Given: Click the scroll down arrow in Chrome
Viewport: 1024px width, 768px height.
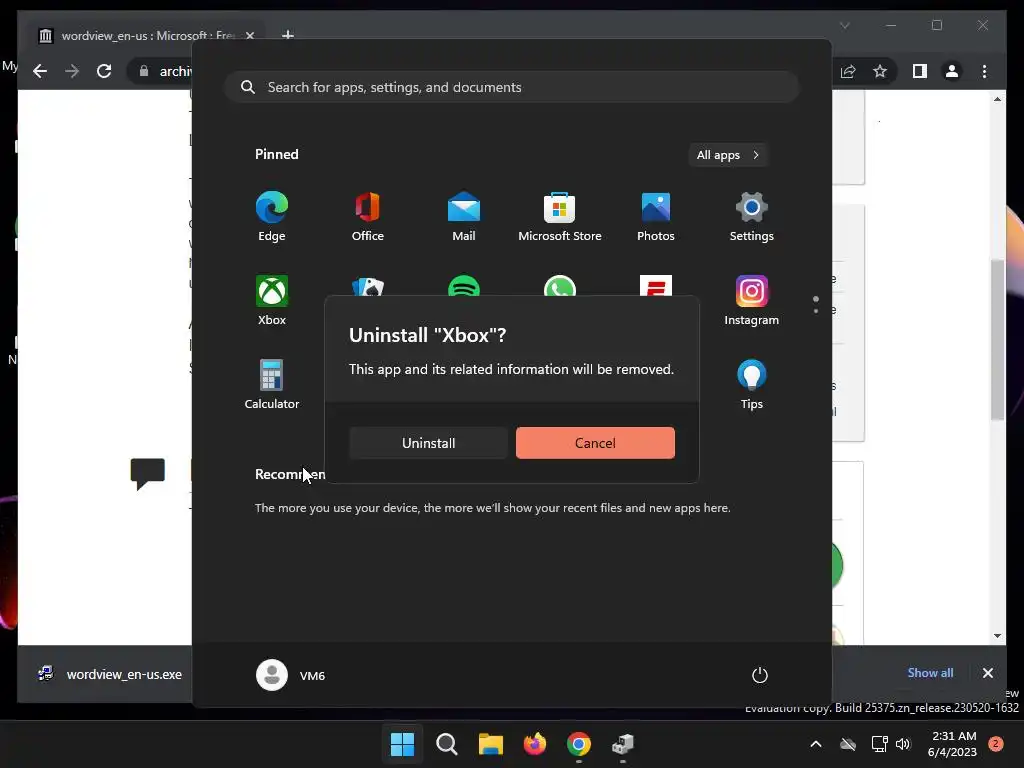Looking at the screenshot, I should point(997,635).
